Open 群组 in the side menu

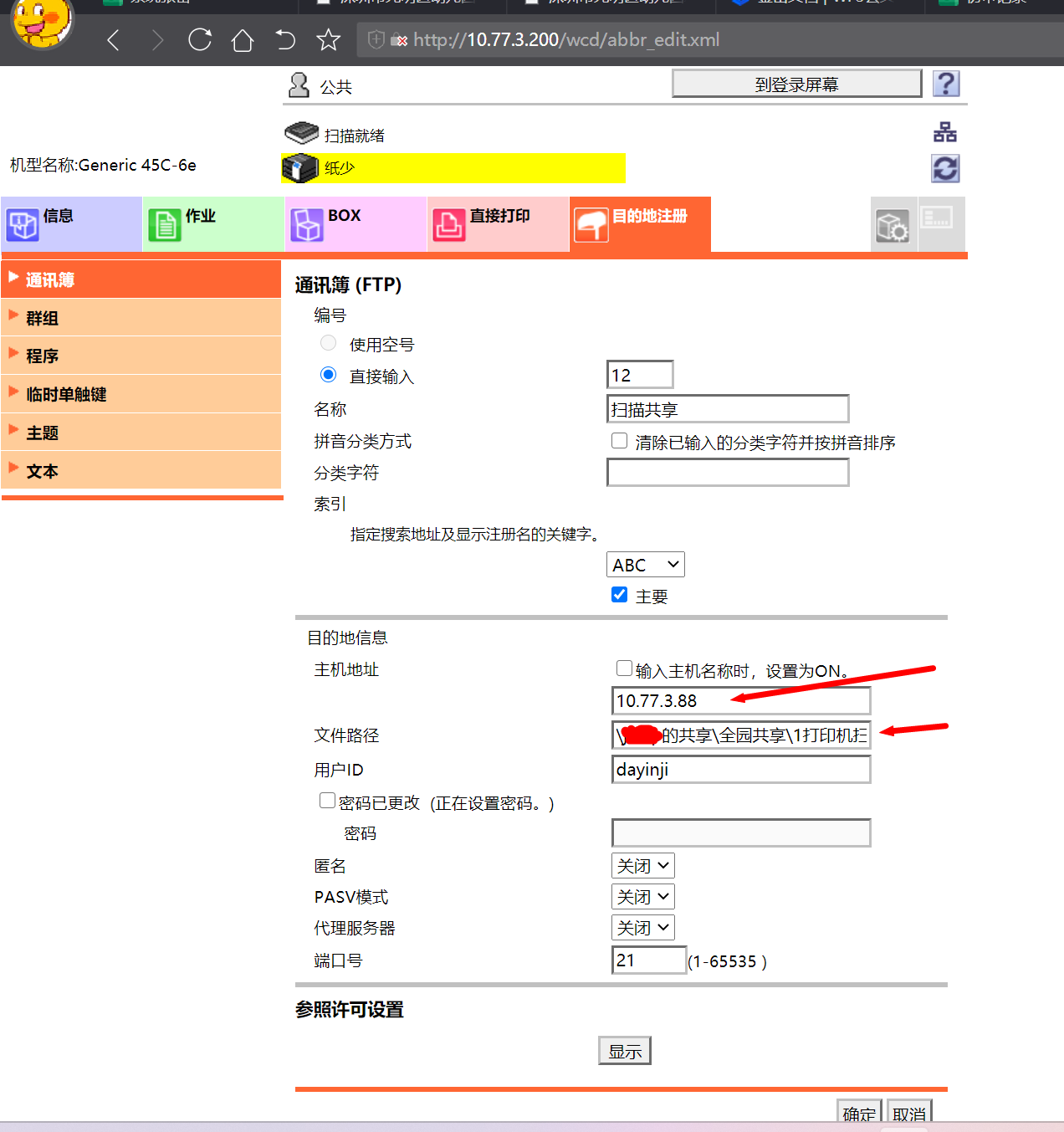coord(141,318)
